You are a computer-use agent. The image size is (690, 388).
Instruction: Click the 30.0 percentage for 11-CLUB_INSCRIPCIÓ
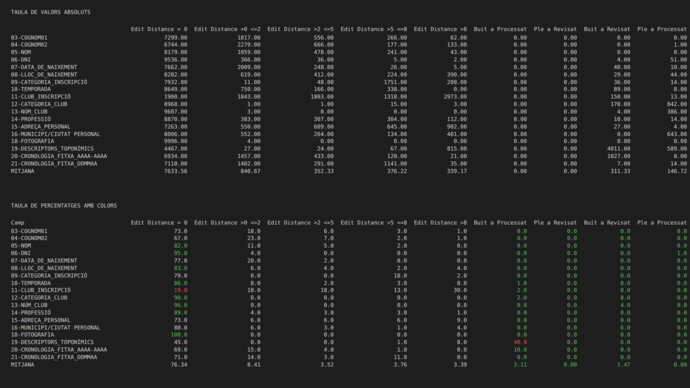pyautogui.click(x=460, y=290)
